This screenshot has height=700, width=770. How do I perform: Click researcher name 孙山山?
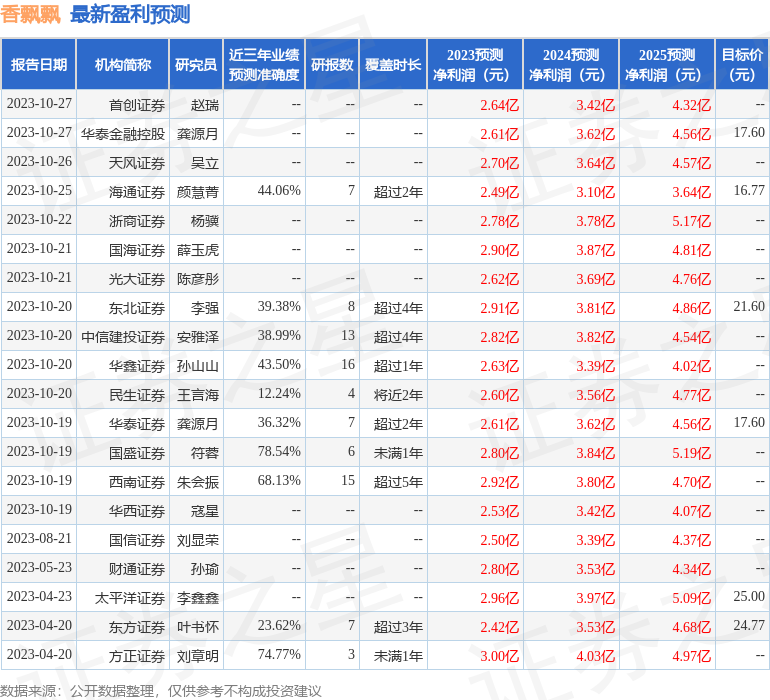point(198,366)
